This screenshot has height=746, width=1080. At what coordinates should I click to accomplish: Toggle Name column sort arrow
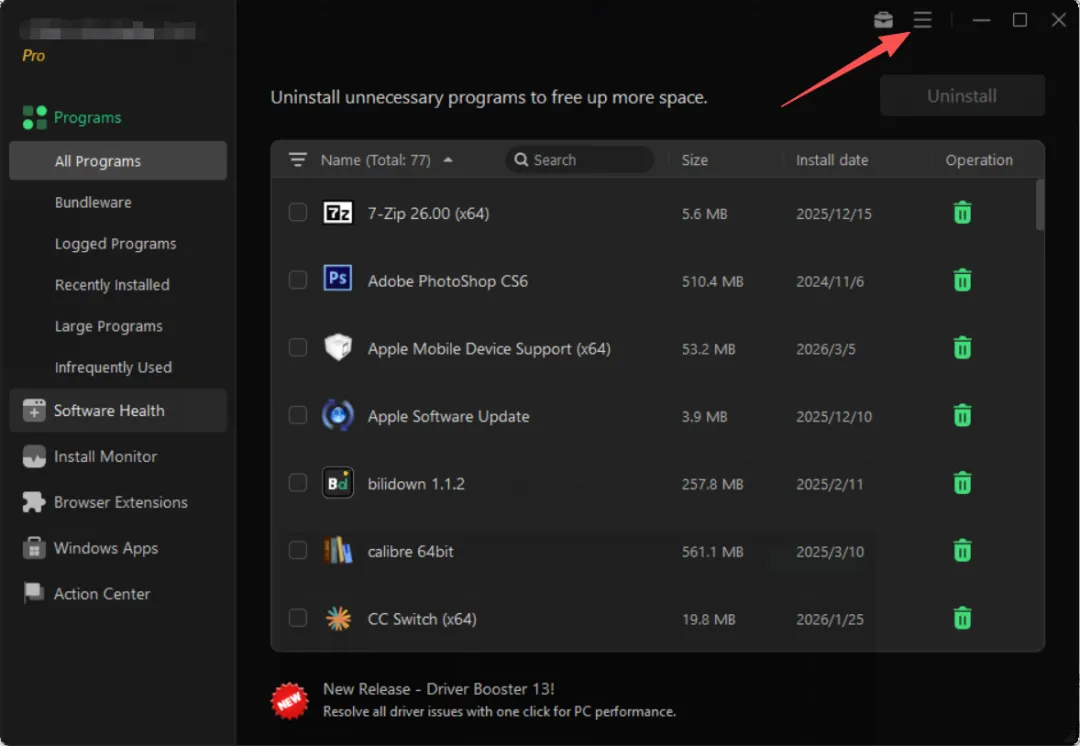448,160
